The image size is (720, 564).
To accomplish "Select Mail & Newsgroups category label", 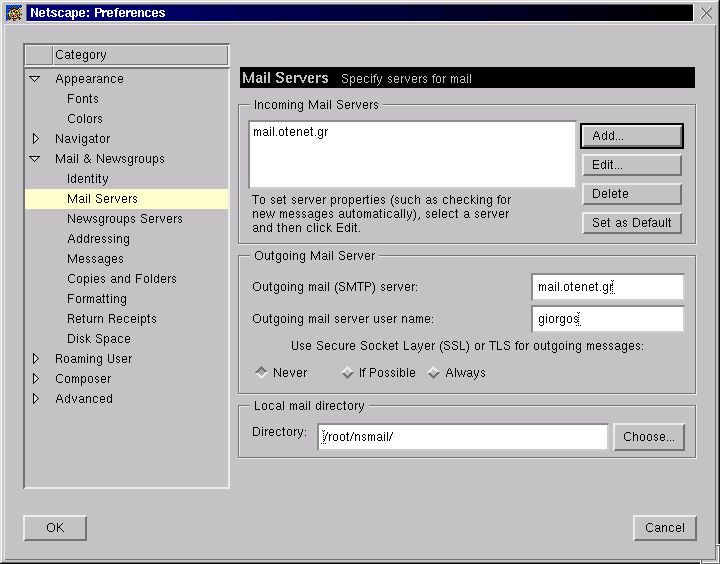I will 110,159.
